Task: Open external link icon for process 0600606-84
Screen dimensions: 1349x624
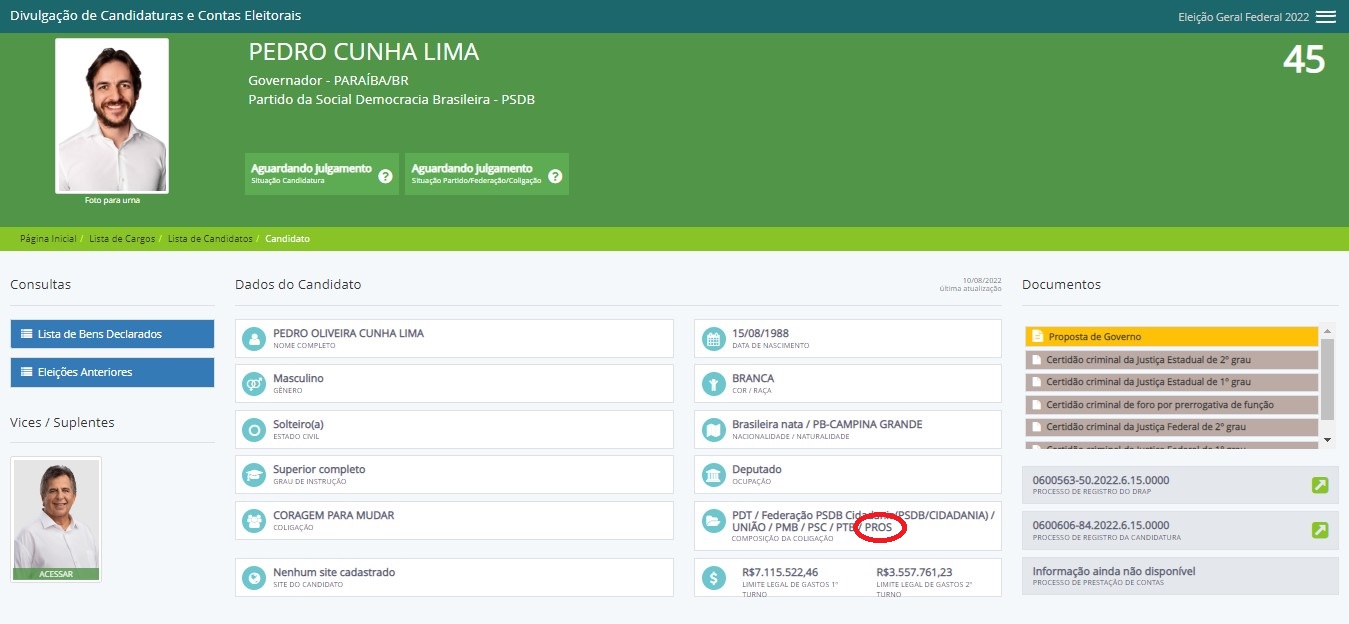Action: (x=1320, y=530)
